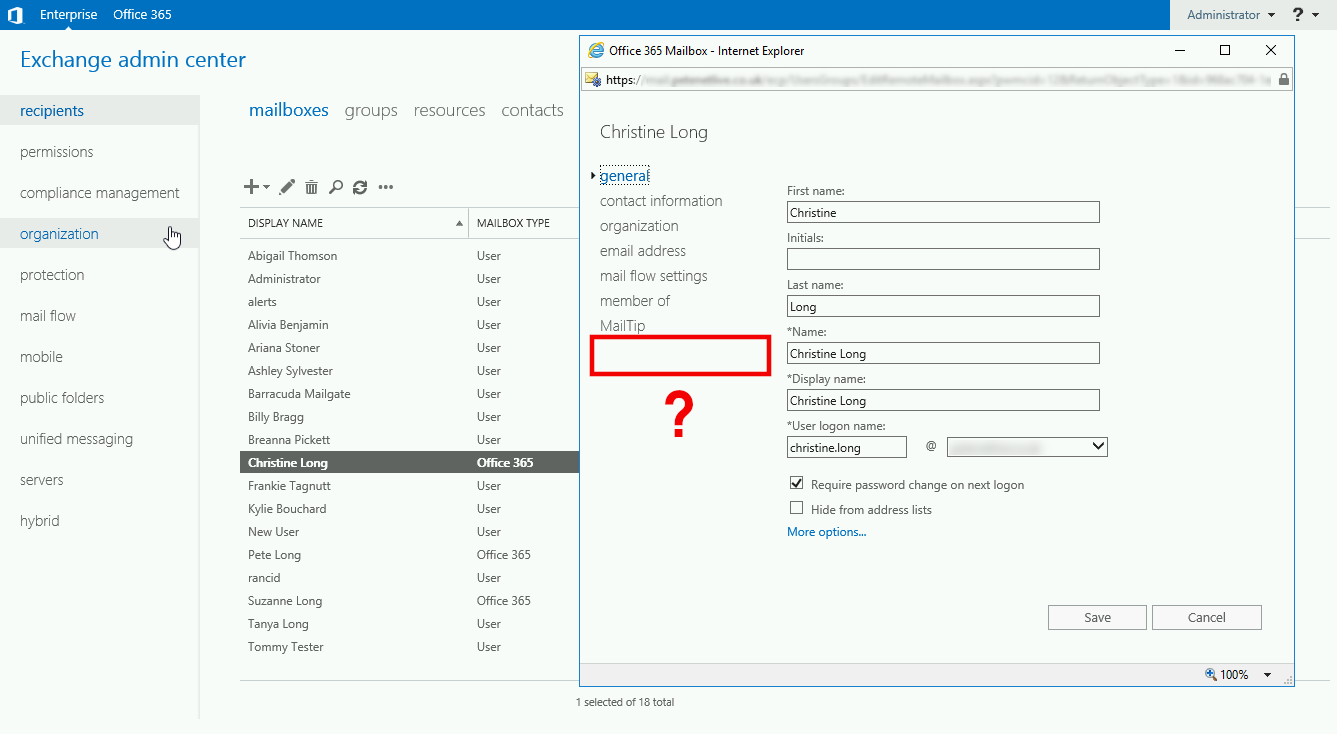The height and width of the screenshot is (734, 1337).
Task: Click the User logon name field
Action: [x=847, y=447]
